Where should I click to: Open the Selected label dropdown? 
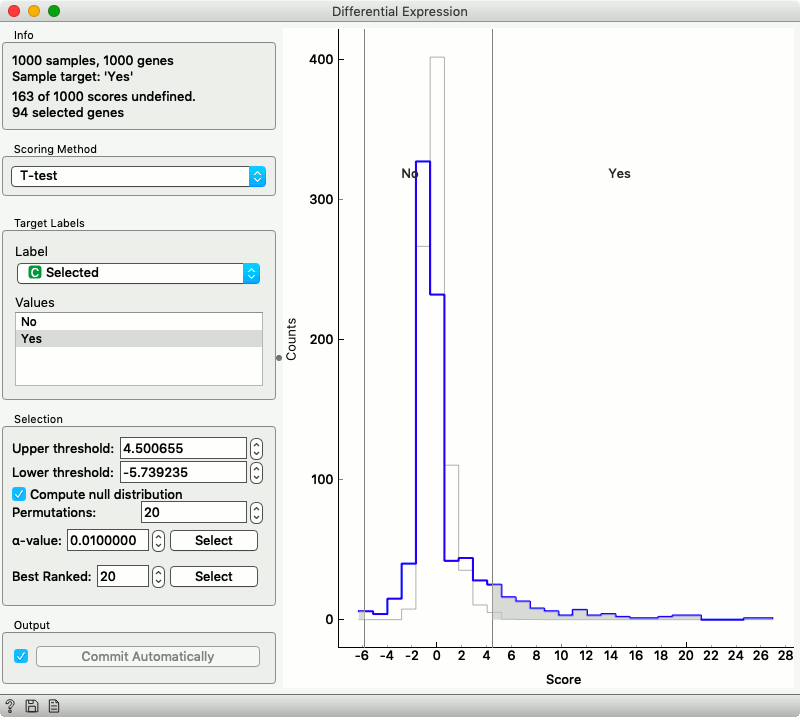click(x=138, y=273)
